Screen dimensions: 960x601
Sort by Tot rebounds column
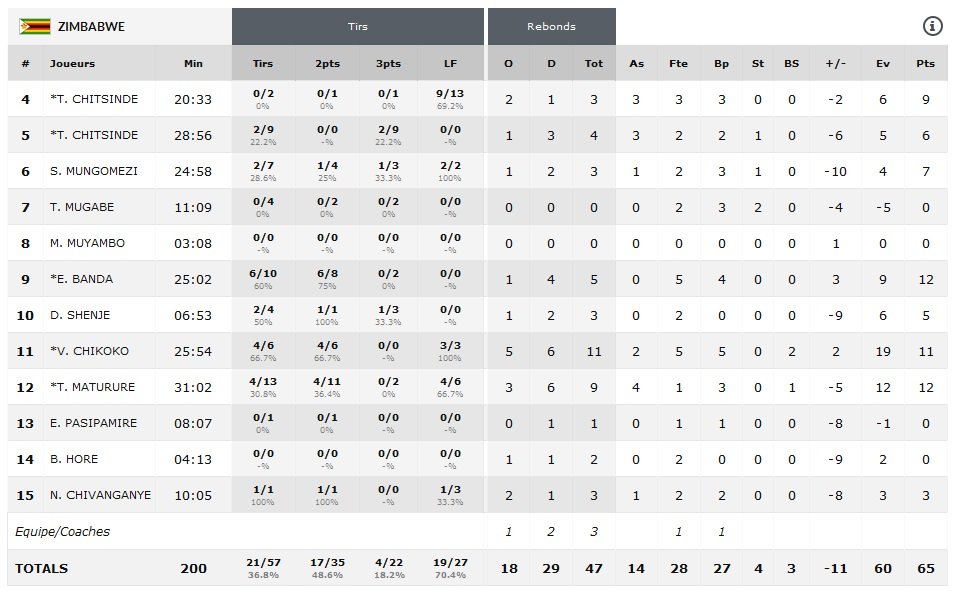(x=594, y=63)
